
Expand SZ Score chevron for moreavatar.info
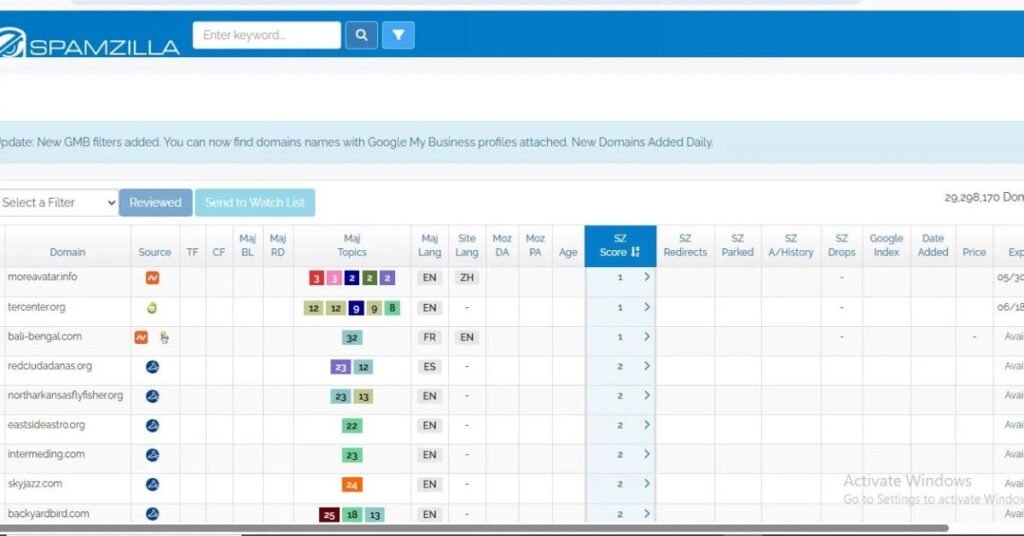tap(647, 277)
